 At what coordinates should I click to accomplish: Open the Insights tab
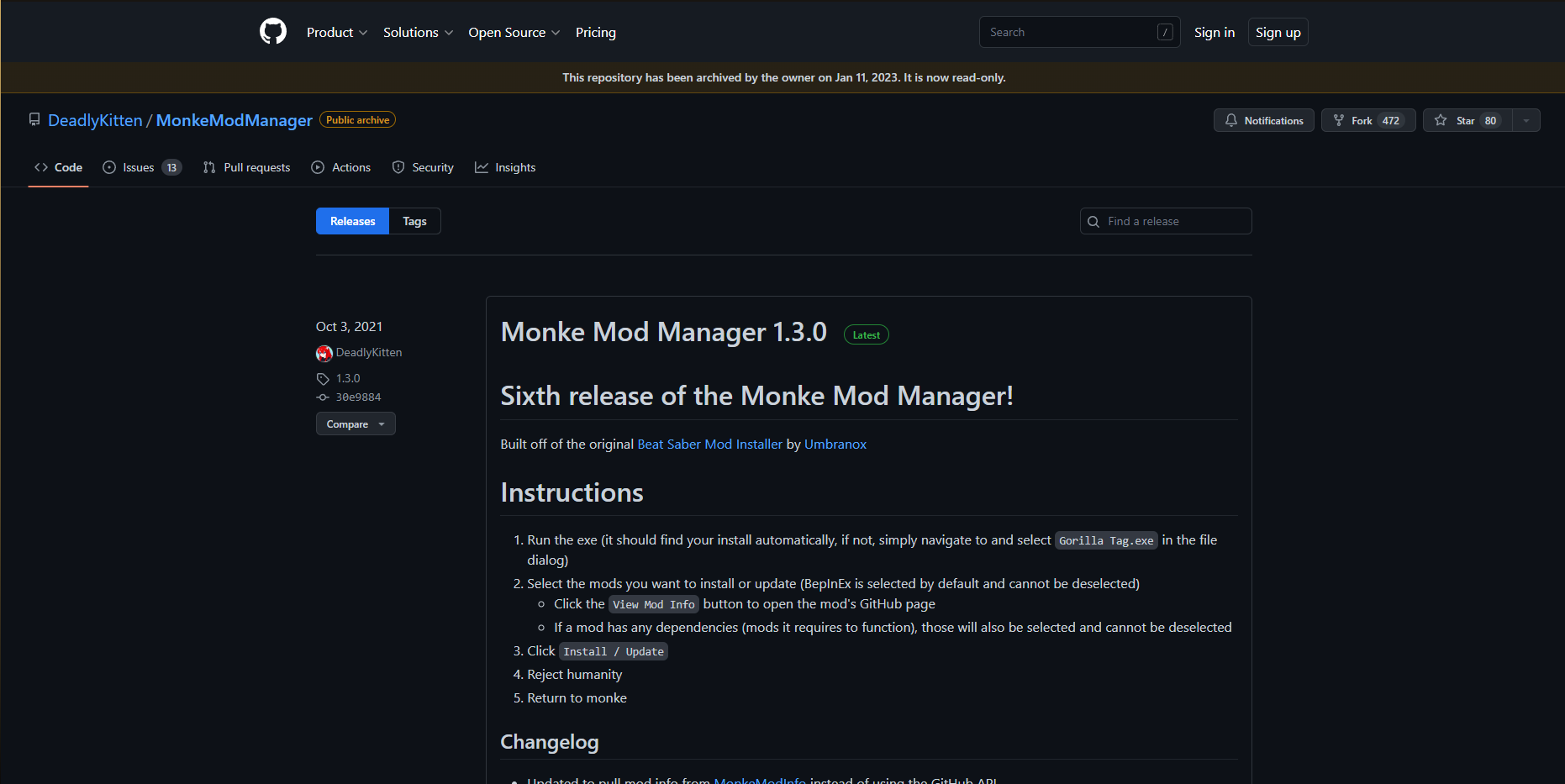click(x=505, y=167)
